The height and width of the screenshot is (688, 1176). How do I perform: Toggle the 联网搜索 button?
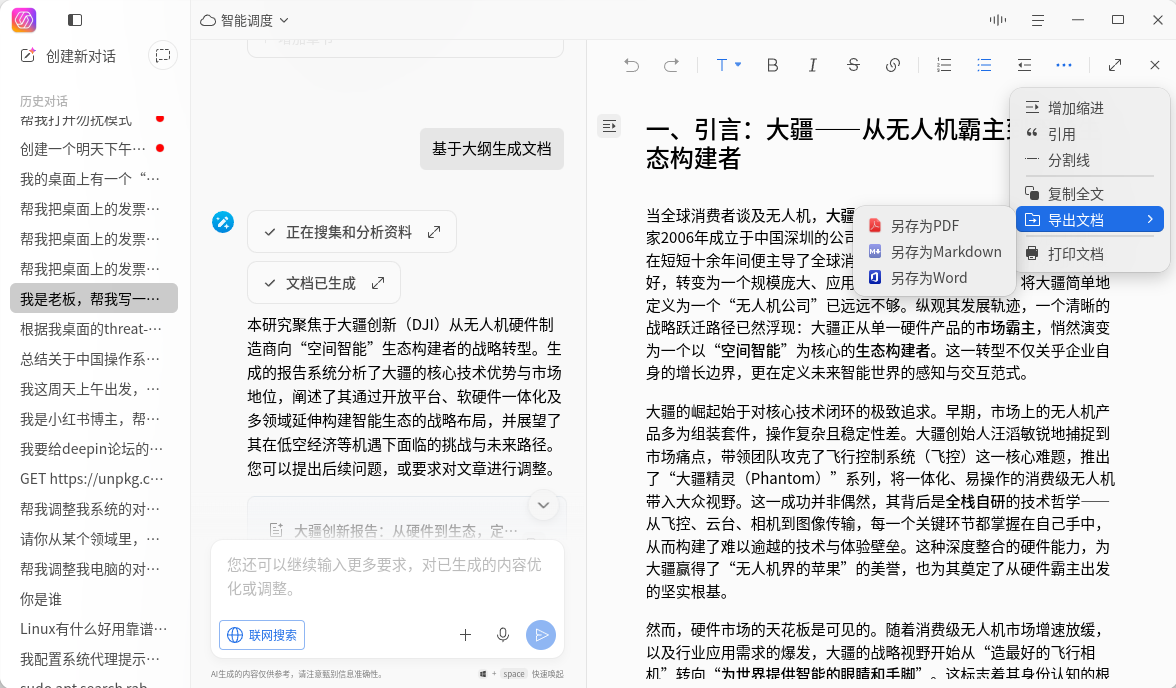[262, 635]
